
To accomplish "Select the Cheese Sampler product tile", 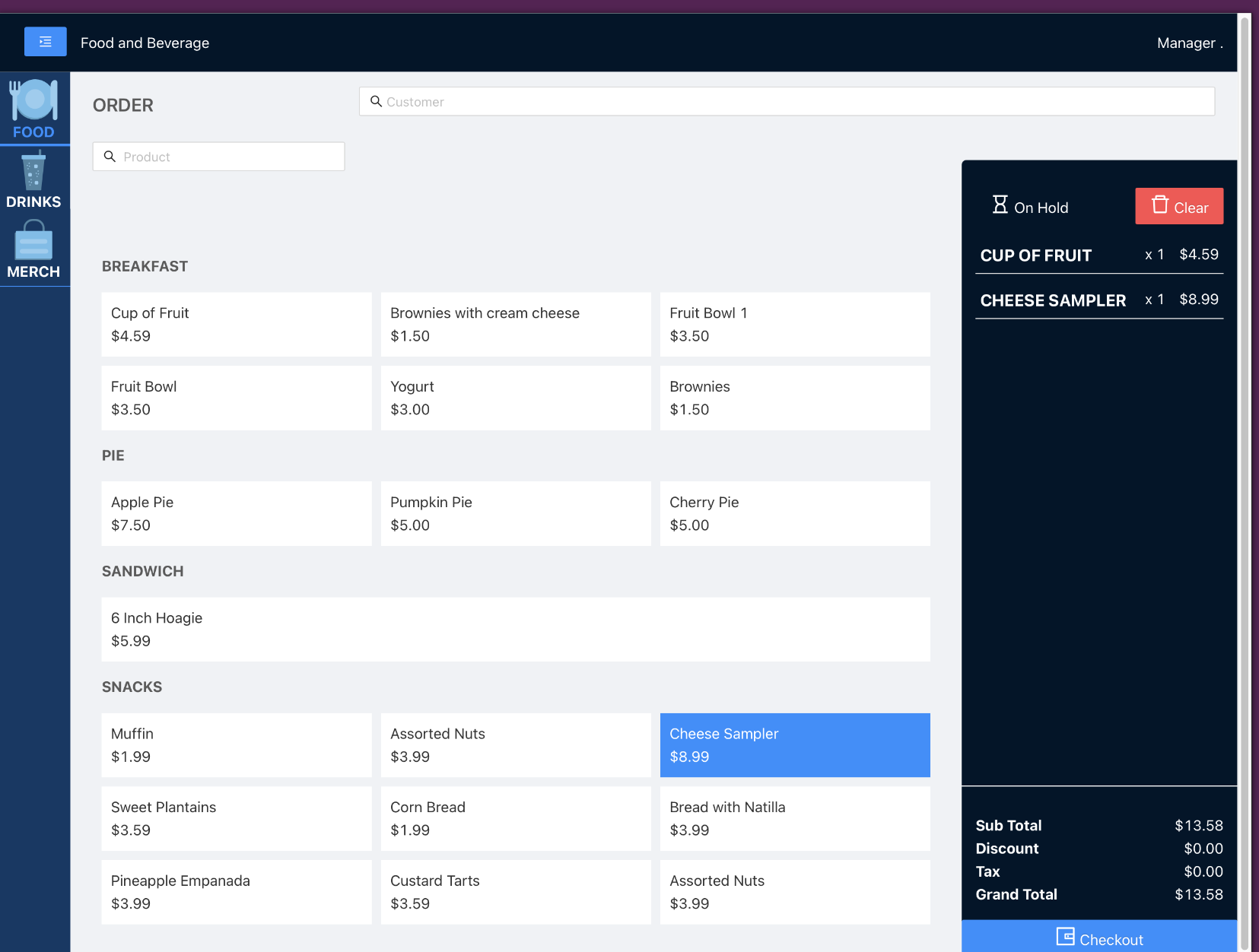I will 794,745.
